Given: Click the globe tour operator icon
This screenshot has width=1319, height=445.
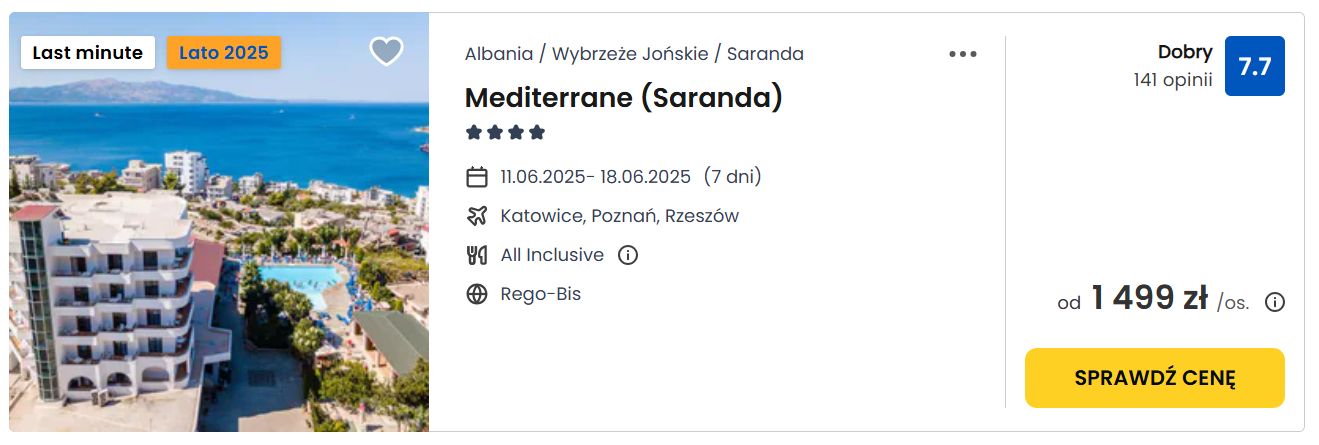Looking at the screenshot, I should click(477, 294).
